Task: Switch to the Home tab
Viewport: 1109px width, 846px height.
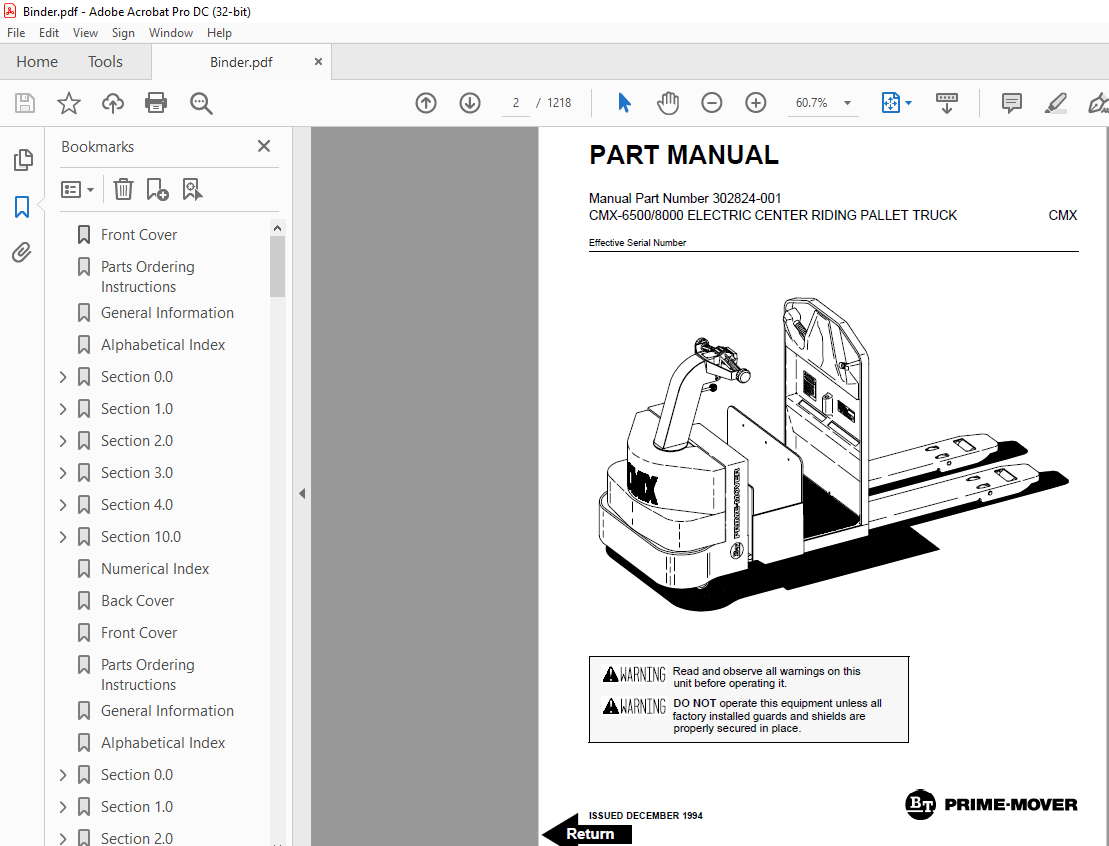Action: (x=37, y=62)
